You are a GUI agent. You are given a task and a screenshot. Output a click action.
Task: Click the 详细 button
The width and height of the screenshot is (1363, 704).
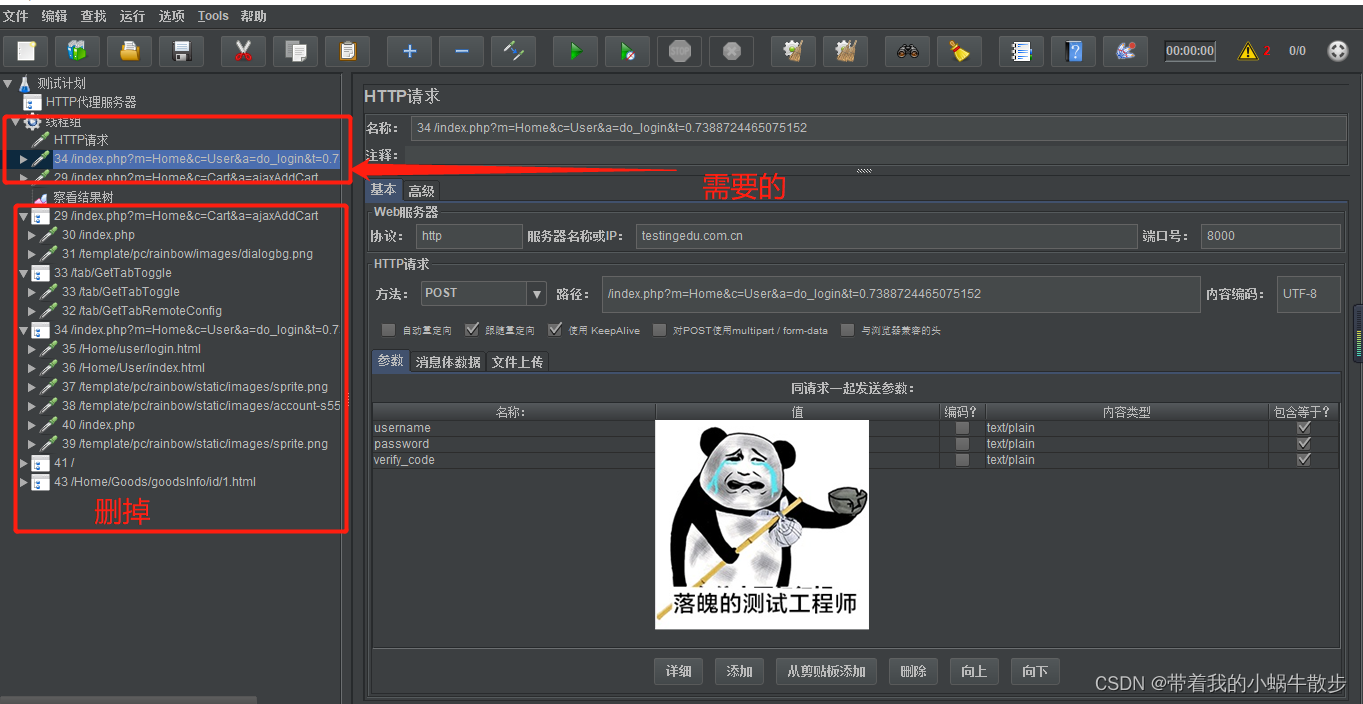[679, 671]
